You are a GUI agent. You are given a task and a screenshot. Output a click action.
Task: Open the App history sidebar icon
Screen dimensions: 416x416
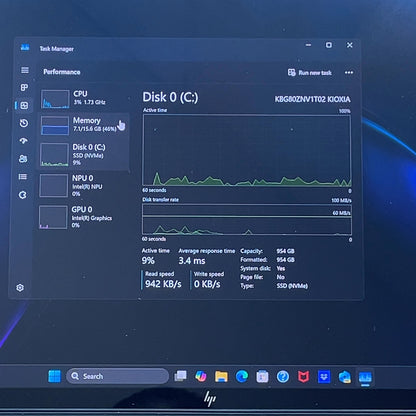tap(24, 123)
